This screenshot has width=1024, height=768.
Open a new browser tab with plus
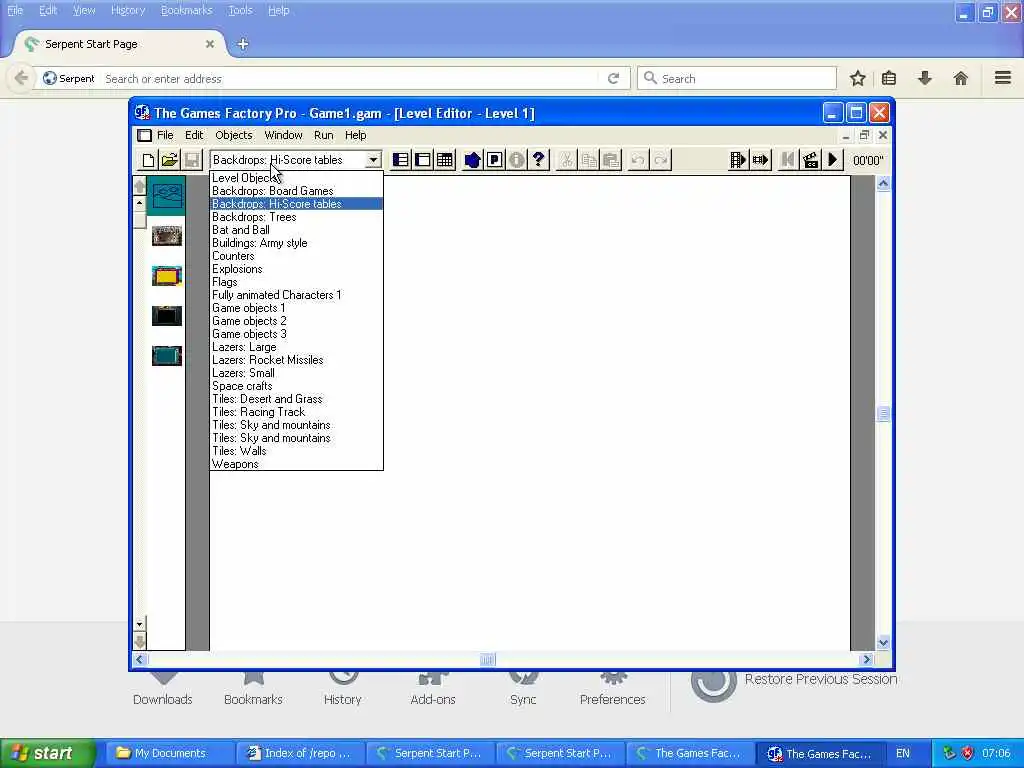tap(242, 44)
